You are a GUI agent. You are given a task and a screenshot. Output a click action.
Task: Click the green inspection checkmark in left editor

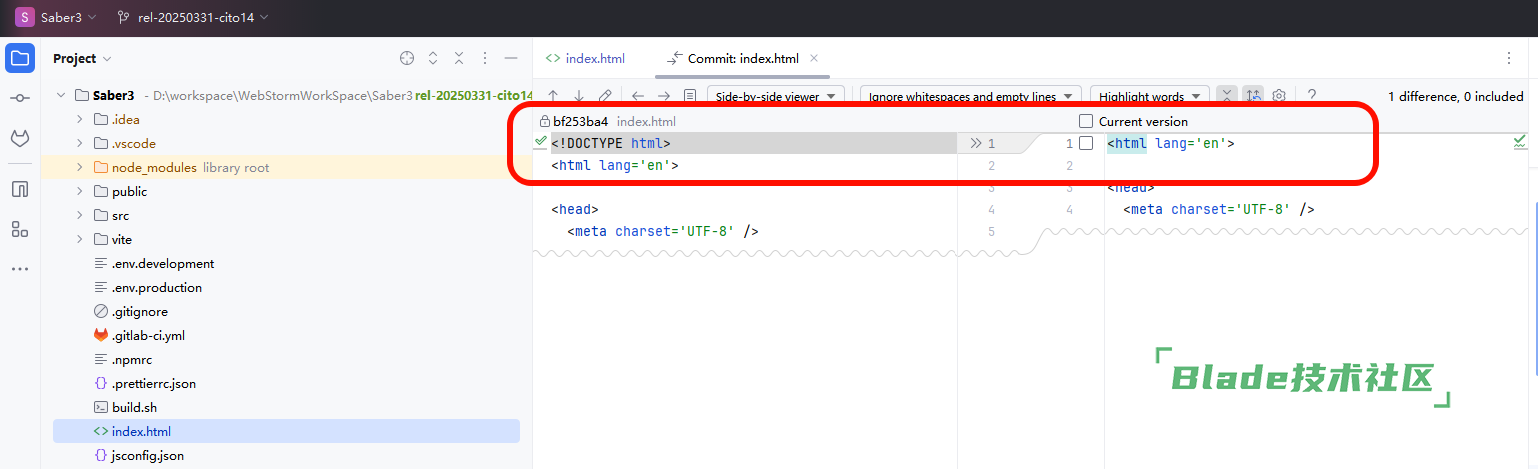(541, 143)
